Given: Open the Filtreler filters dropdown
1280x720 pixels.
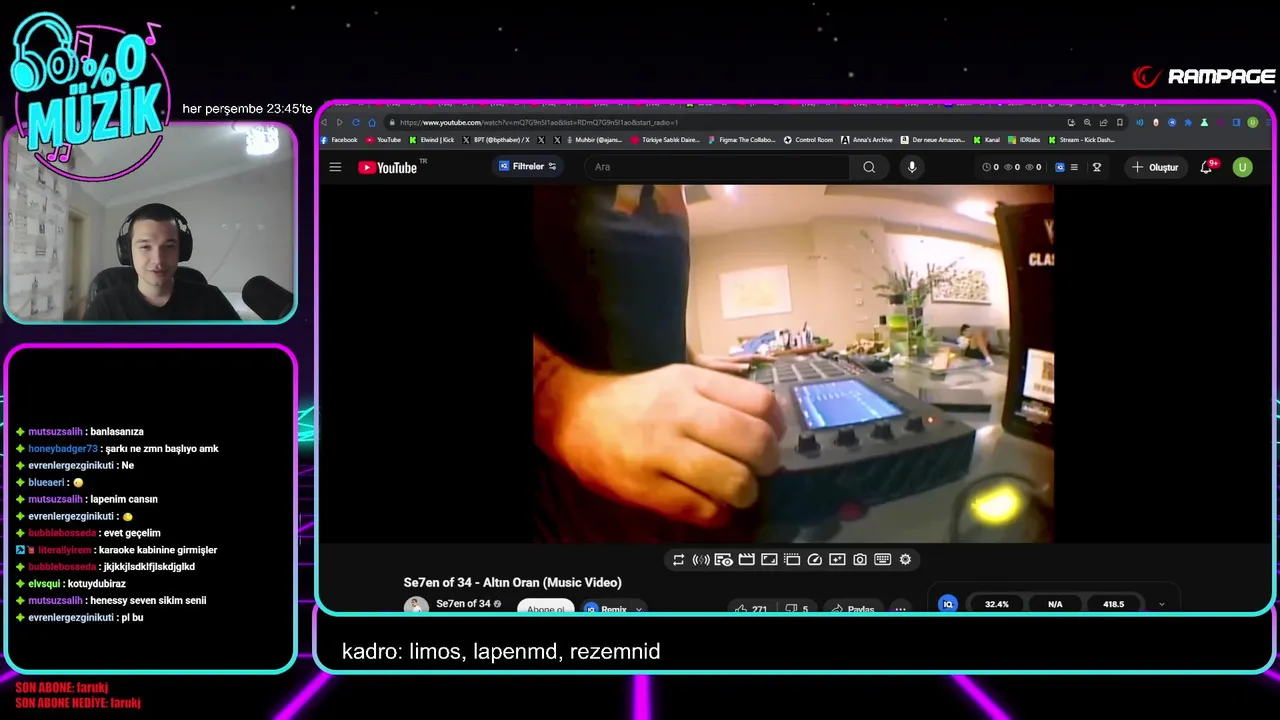Looking at the screenshot, I should click(528, 167).
